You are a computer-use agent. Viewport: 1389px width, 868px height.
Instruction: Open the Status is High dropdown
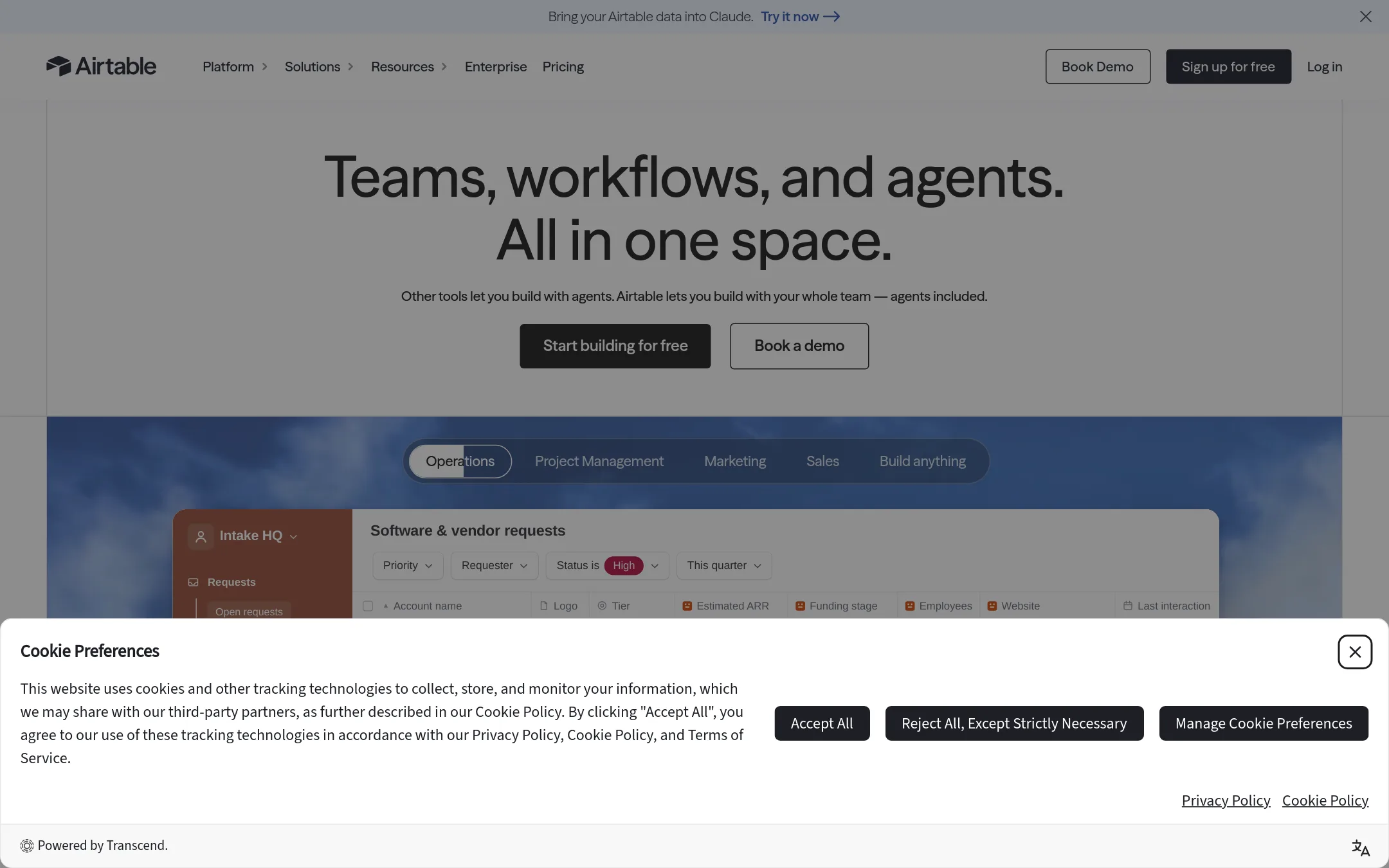click(608, 566)
